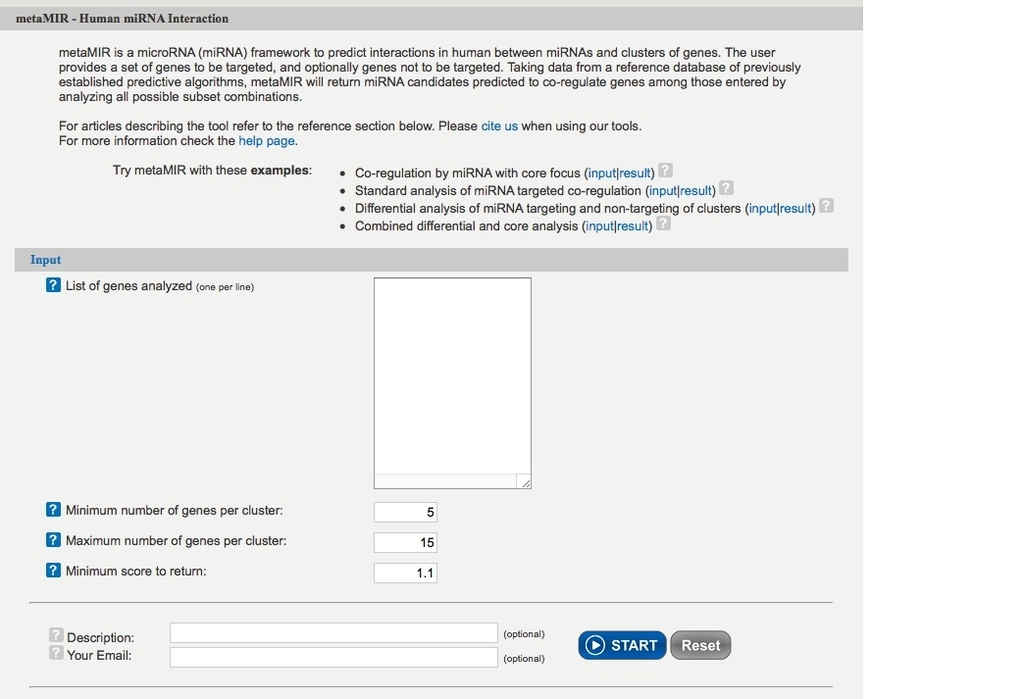Click the genes list text area
Screen dimensions: 1024x699
tap(453, 383)
